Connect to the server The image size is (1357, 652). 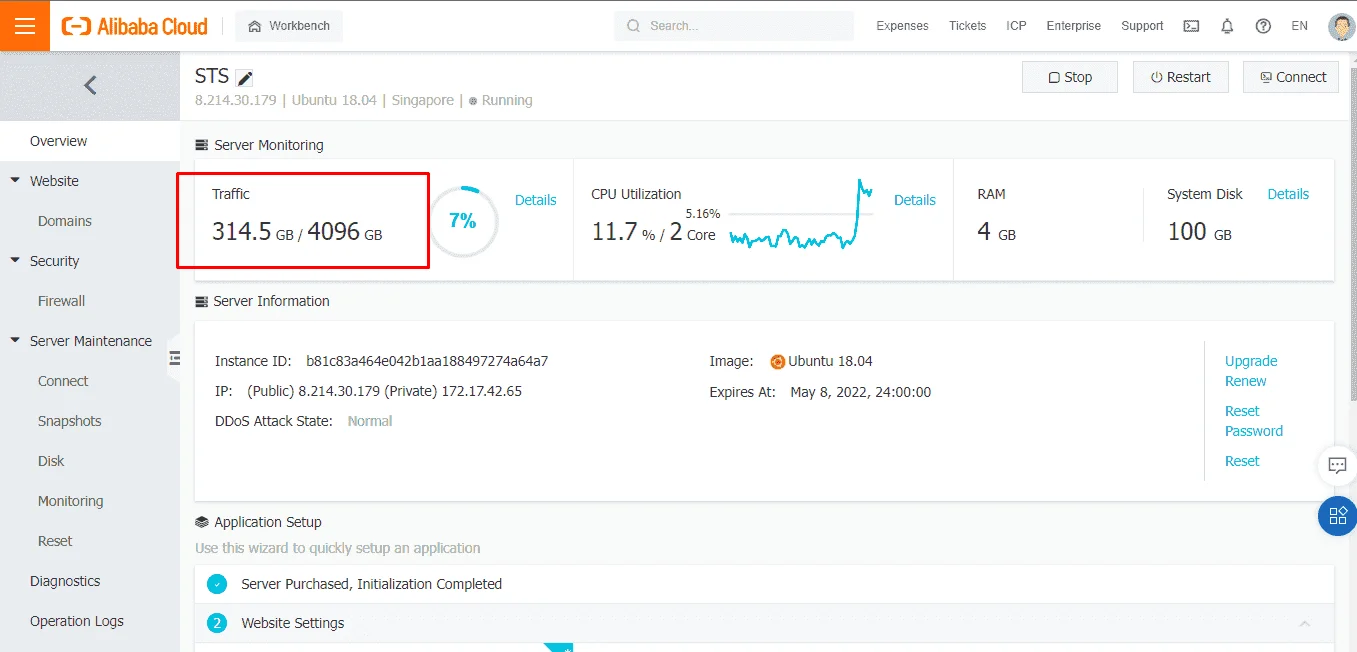pos(1291,77)
